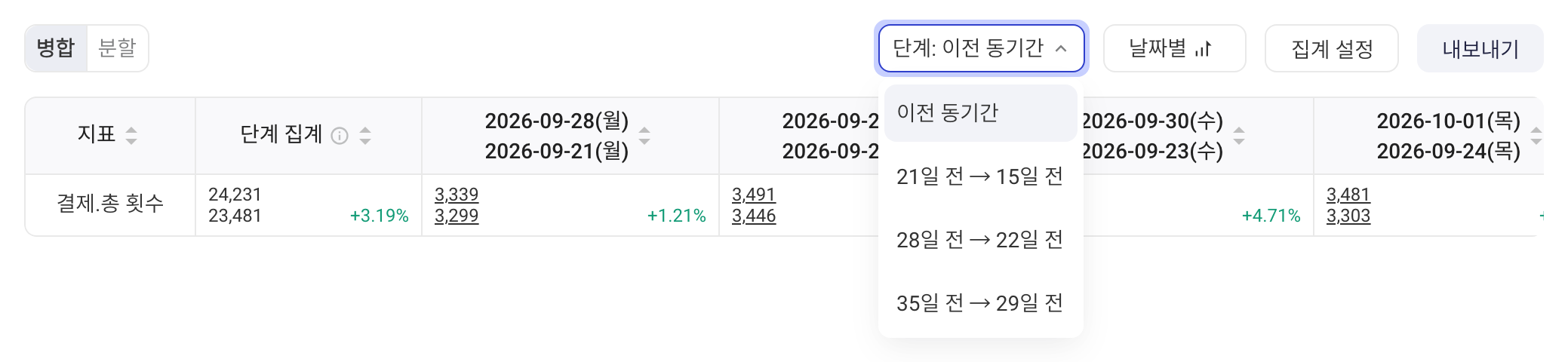Open 집계 설정 settings

(1332, 48)
